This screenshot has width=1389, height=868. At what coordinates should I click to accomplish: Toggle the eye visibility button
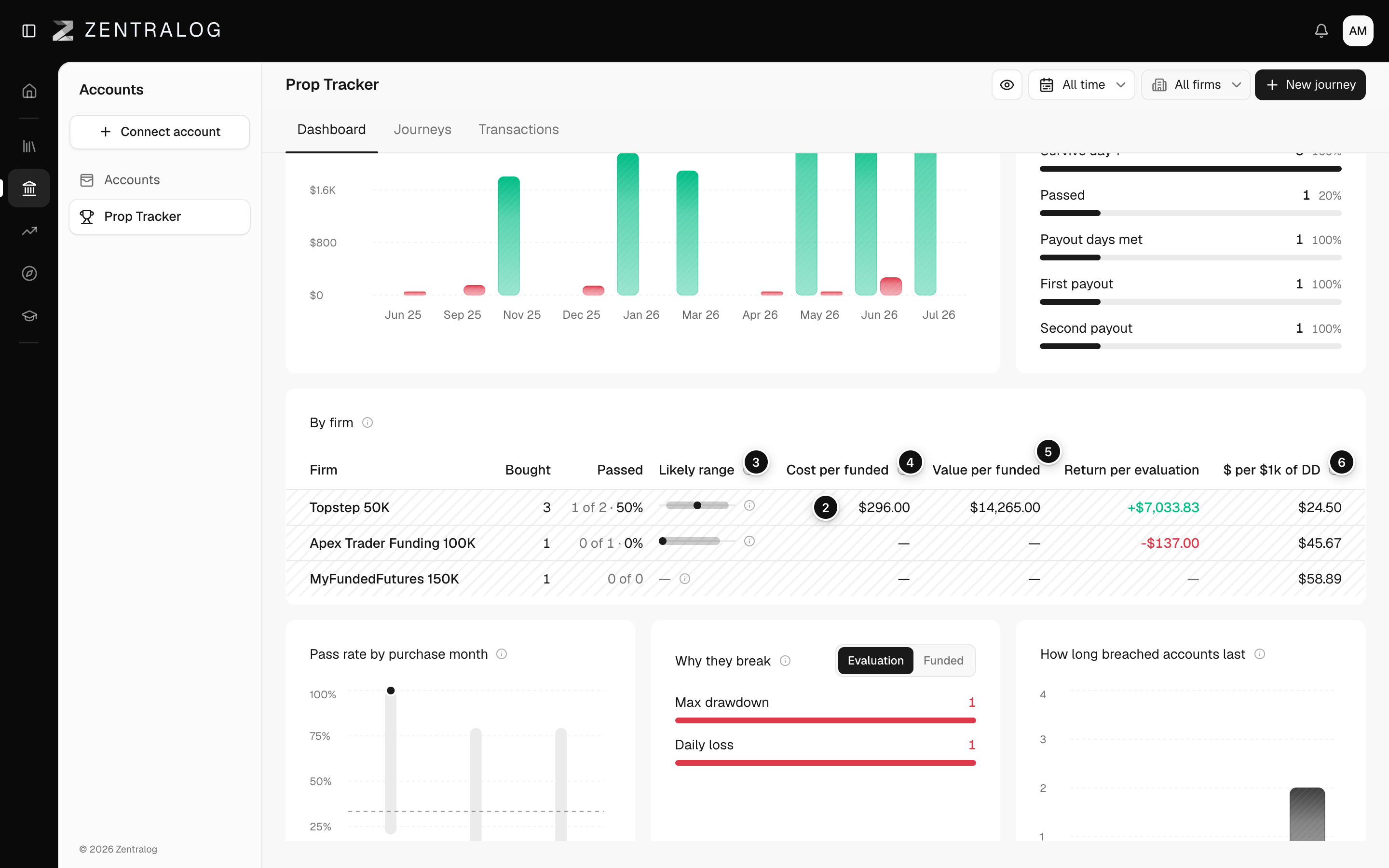1007,85
